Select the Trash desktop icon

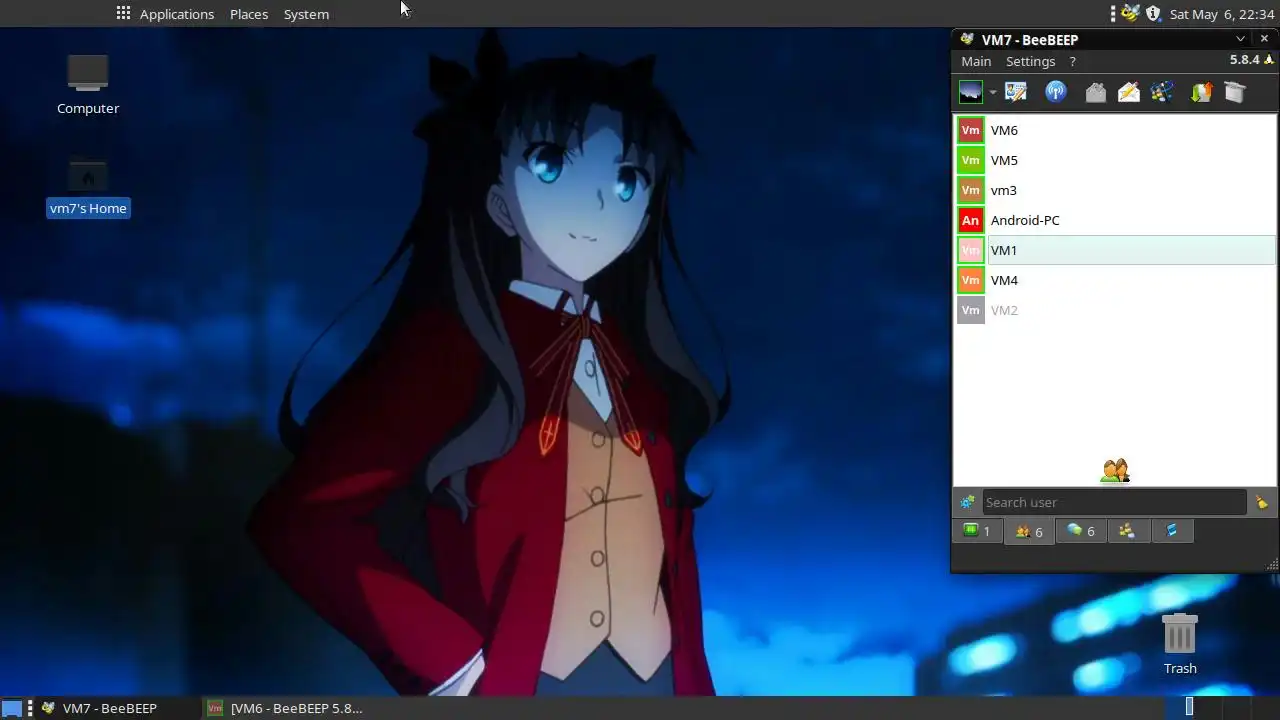tap(1180, 645)
